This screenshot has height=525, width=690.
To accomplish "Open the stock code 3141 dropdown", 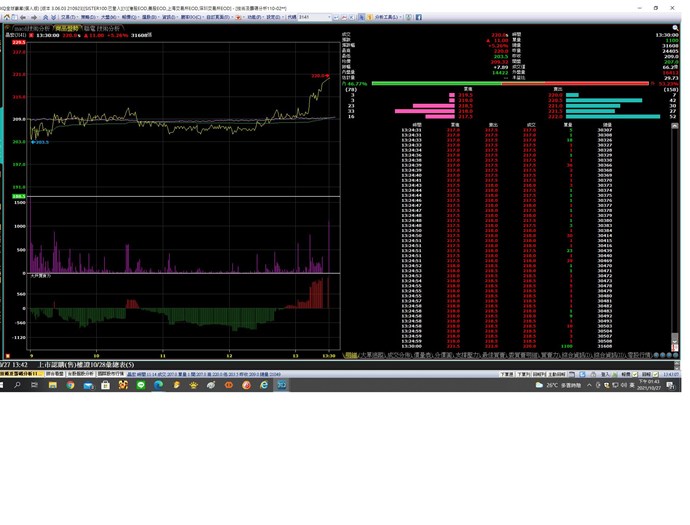I will pyautogui.click(x=330, y=17).
